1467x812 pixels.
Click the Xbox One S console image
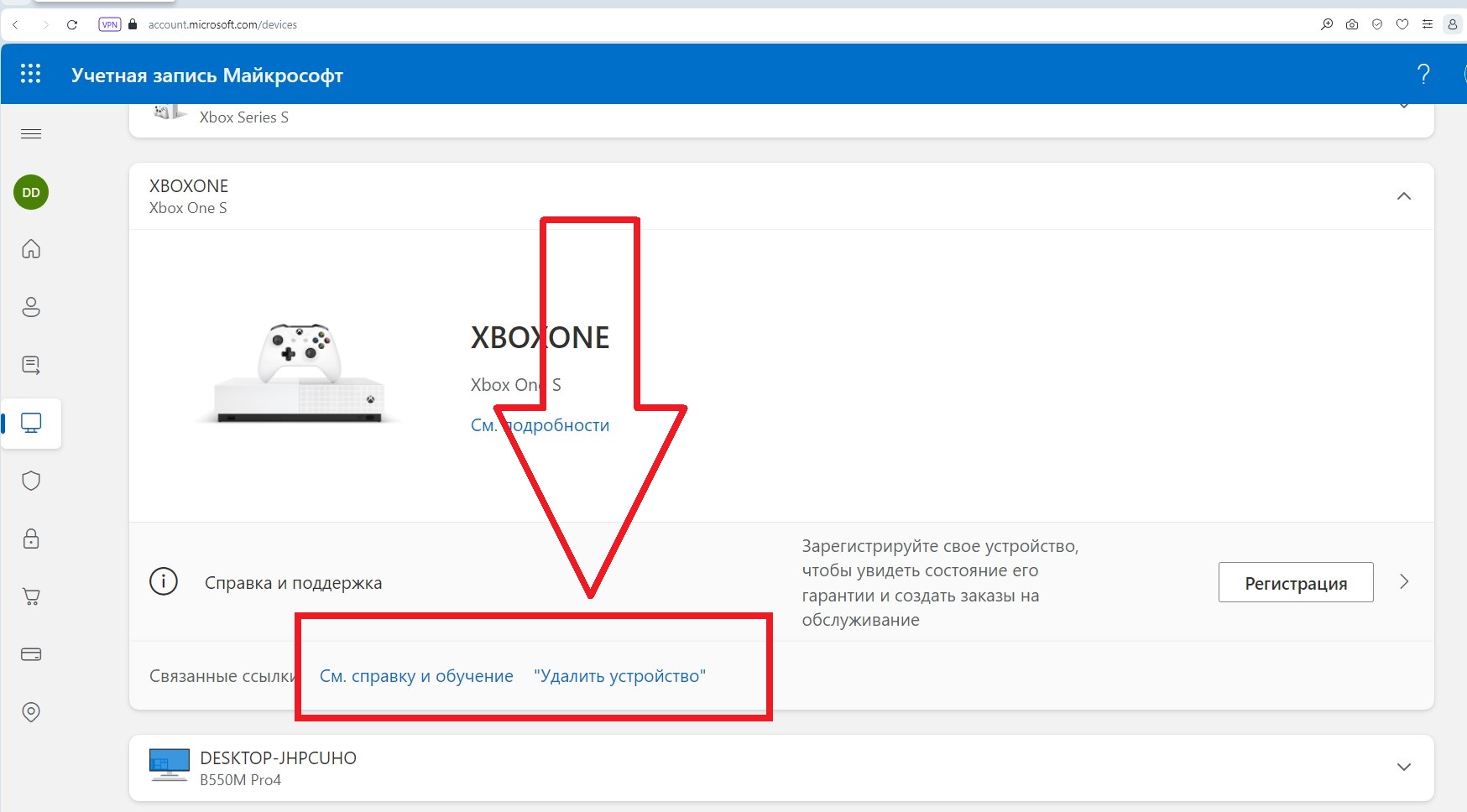(x=299, y=374)
